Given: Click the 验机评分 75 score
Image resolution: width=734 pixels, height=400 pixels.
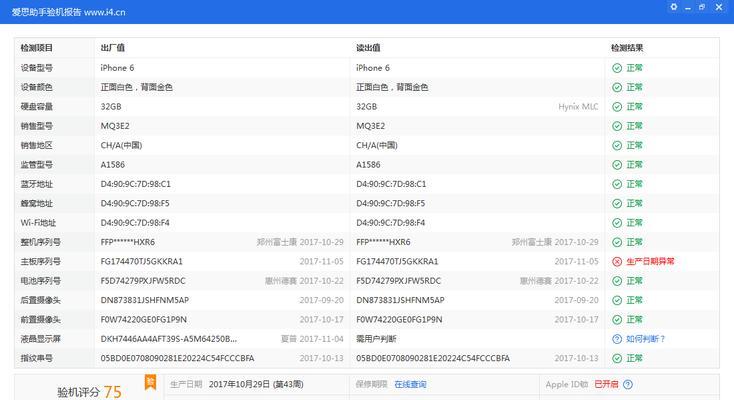Looking at the screenshot, I should [x=89, y=392].
